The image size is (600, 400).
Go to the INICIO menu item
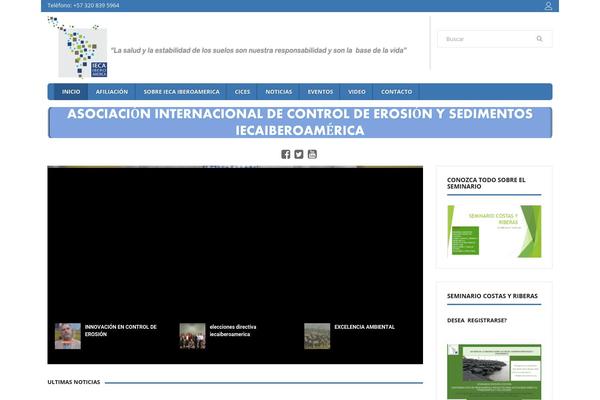pos(71,92)
